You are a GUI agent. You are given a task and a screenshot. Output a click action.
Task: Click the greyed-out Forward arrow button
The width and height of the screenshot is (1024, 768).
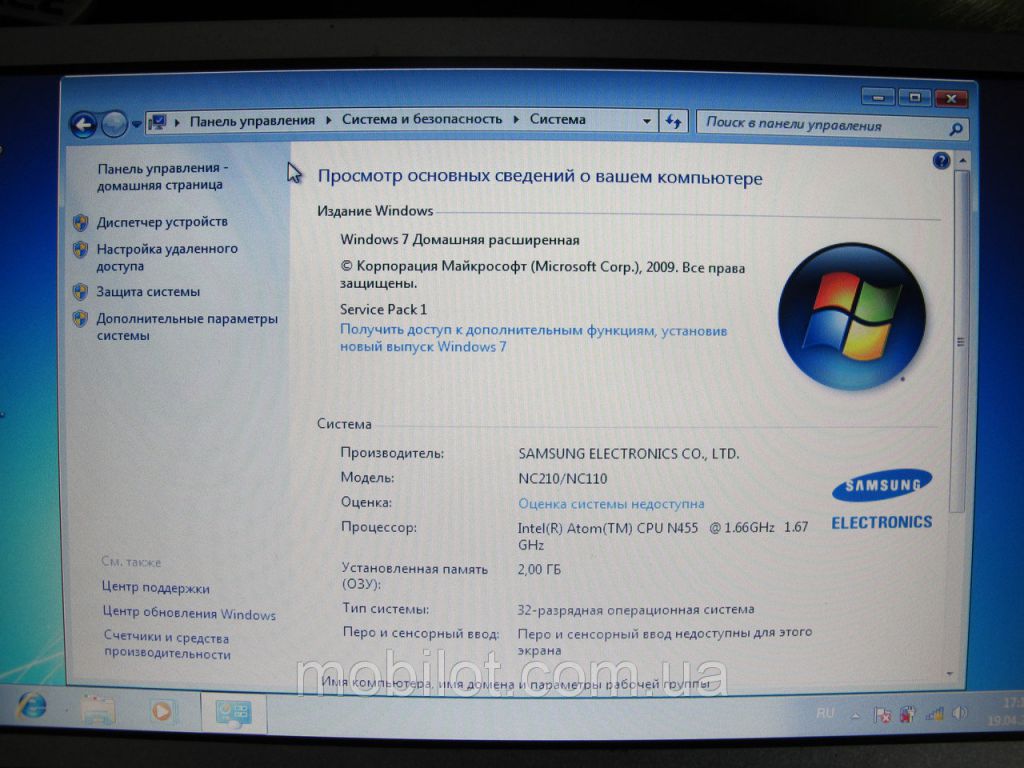point(114,124)
